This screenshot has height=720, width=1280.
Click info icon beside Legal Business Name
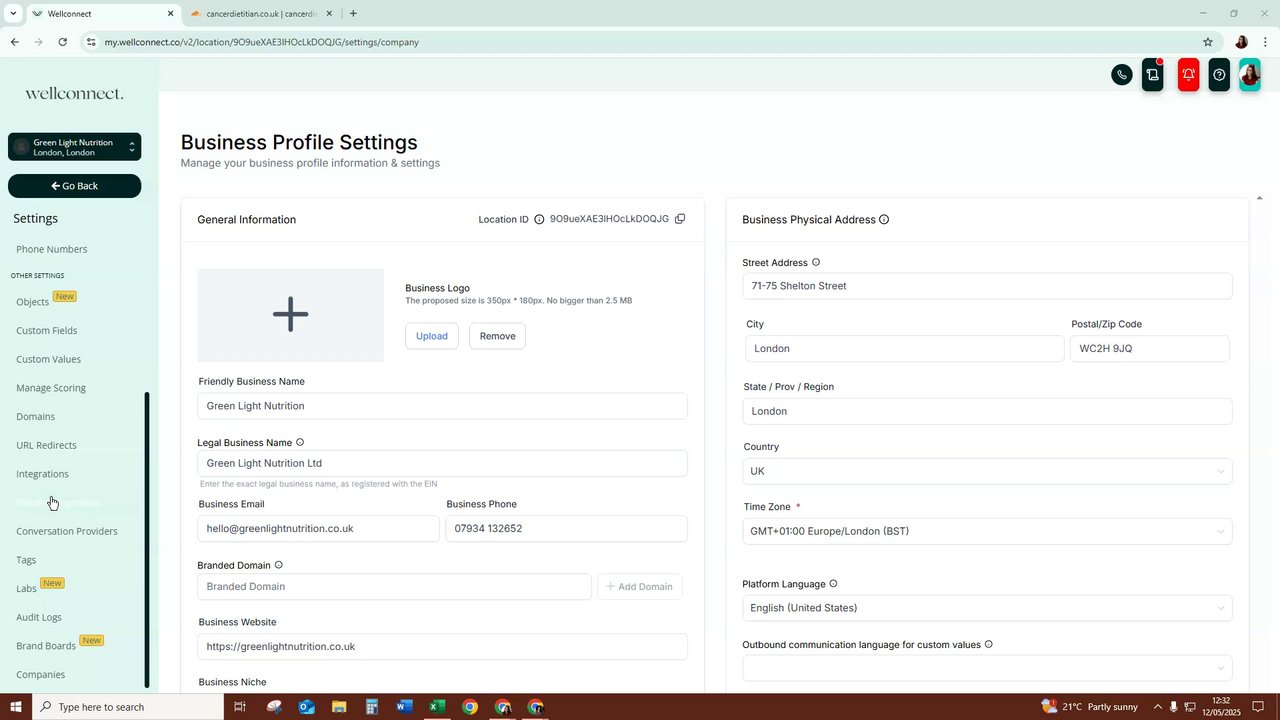tap(300, 442)
